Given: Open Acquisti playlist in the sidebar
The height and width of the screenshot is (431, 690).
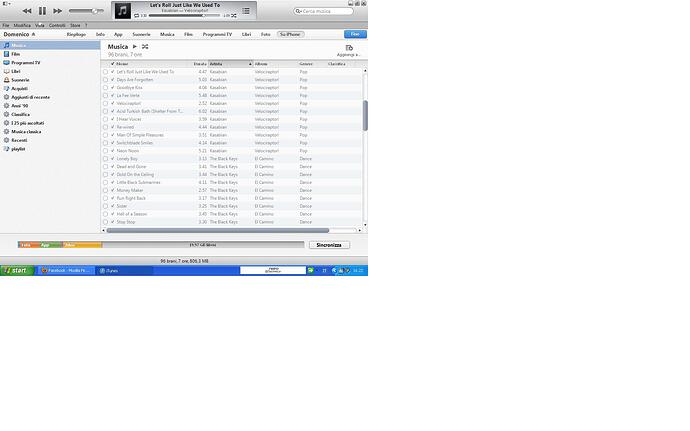Looking at the screenshot, I should click(50, 88).
